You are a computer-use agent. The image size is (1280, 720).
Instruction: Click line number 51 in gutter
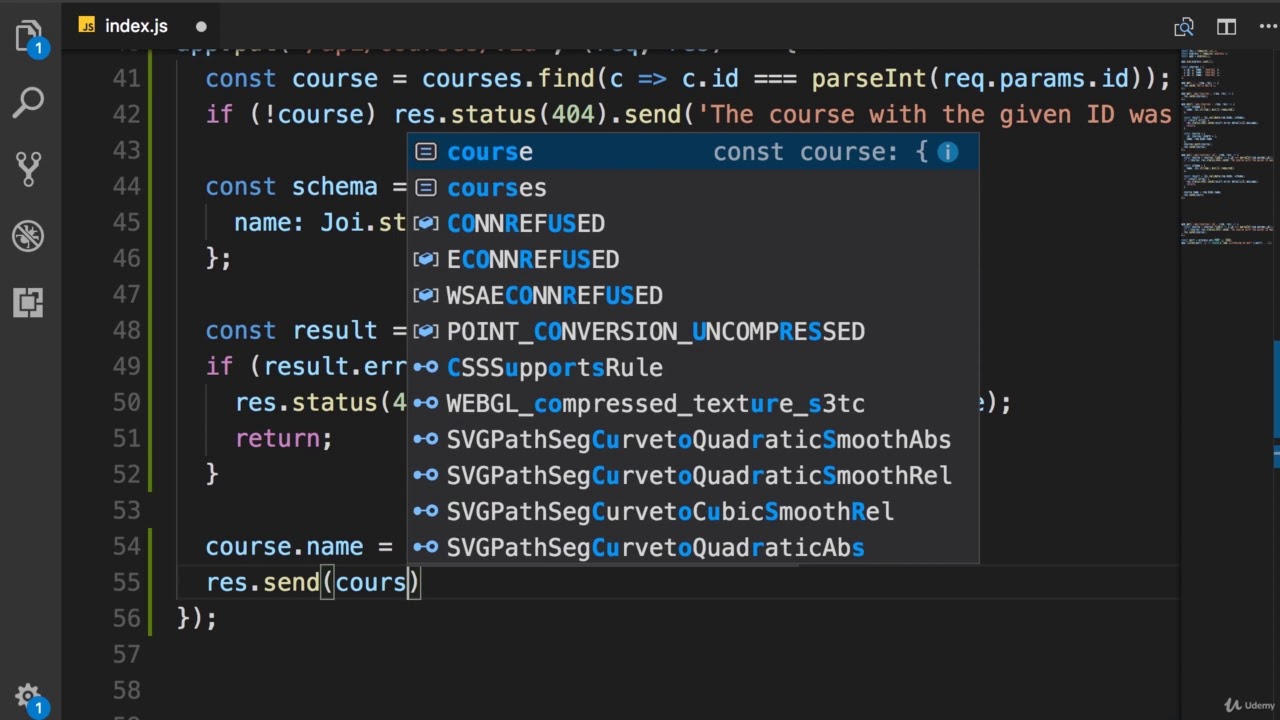pos(127,439)
